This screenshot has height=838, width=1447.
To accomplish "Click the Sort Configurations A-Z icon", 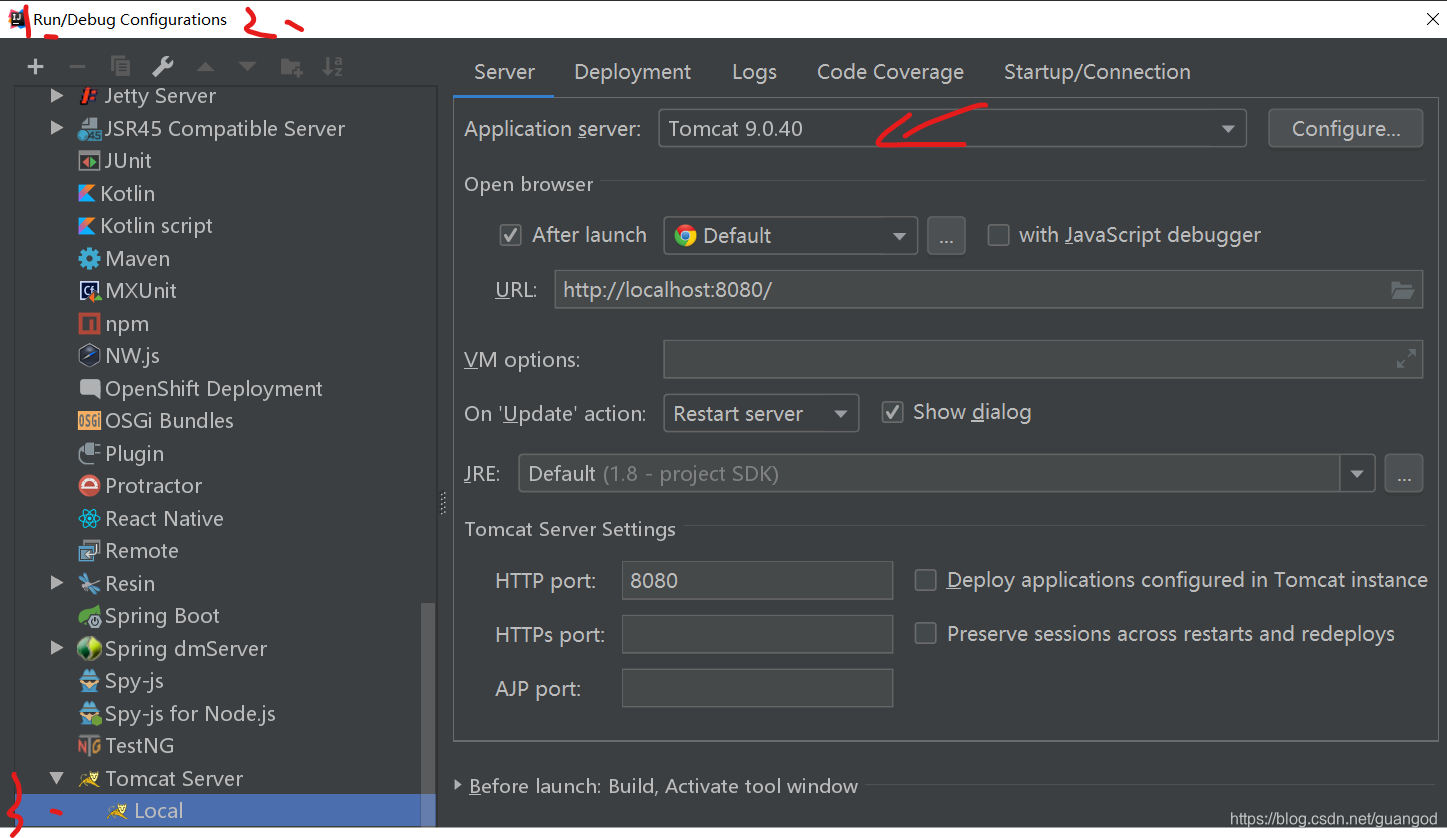I will coord(333,67).
